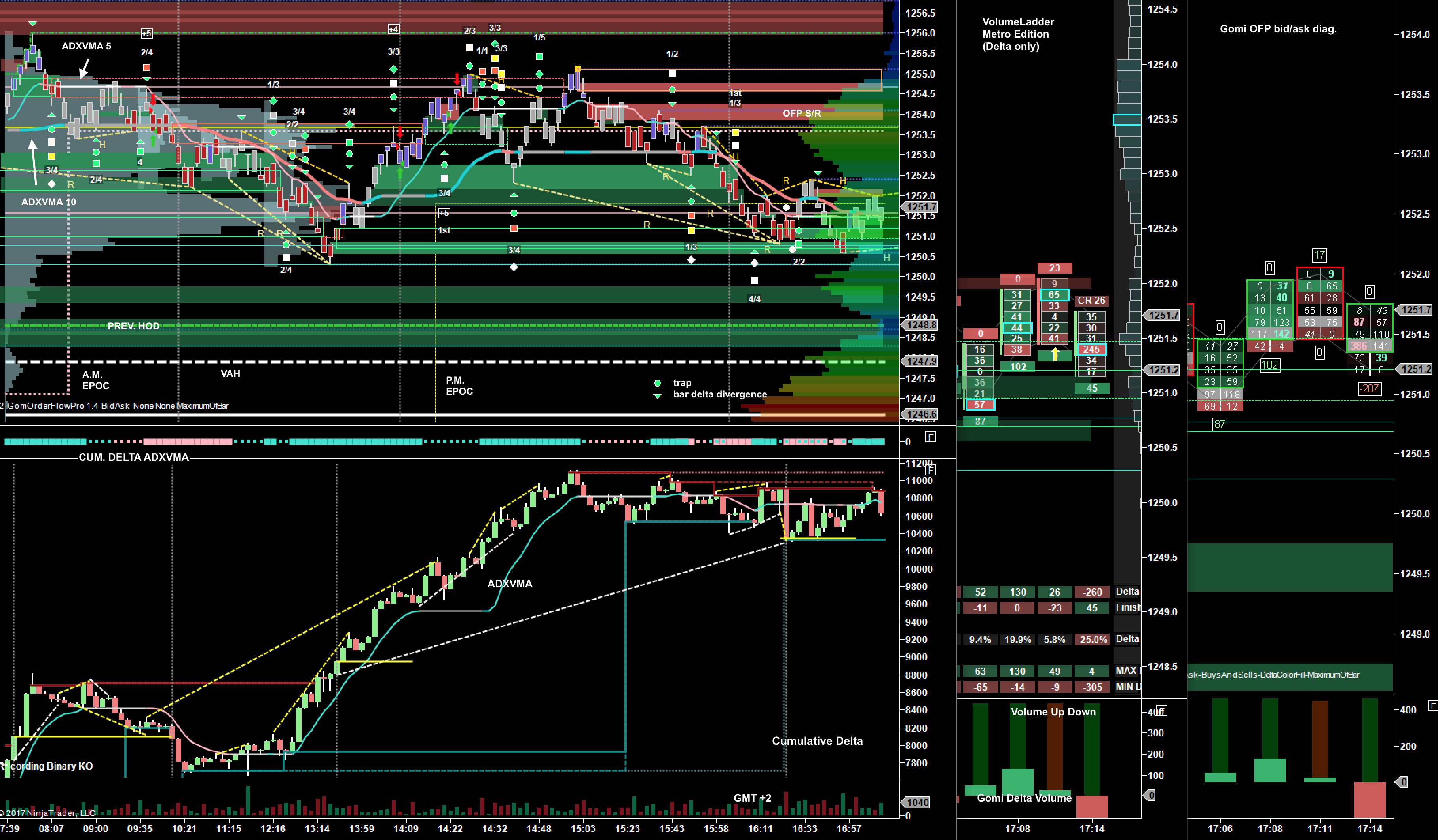Image resolution: width=1438 pixels, height=840 pixels.
Task: Click the -260 value in Delta row
Action: 1092,592
